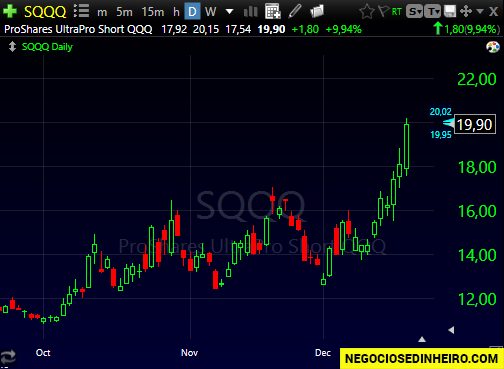The width and height of the screenshot is (504, 369).
Task: Select the Weekly (W) timeframe
Action: [x=210, y=12]
